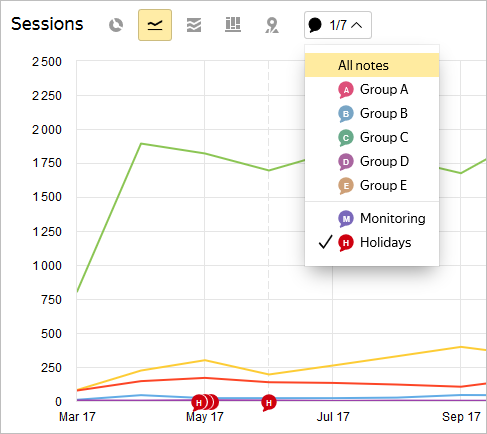Image resolution: width=487 pixels, height=434 pixels.
Task: Open the map view icon
Action: click(x=272, y=25)
